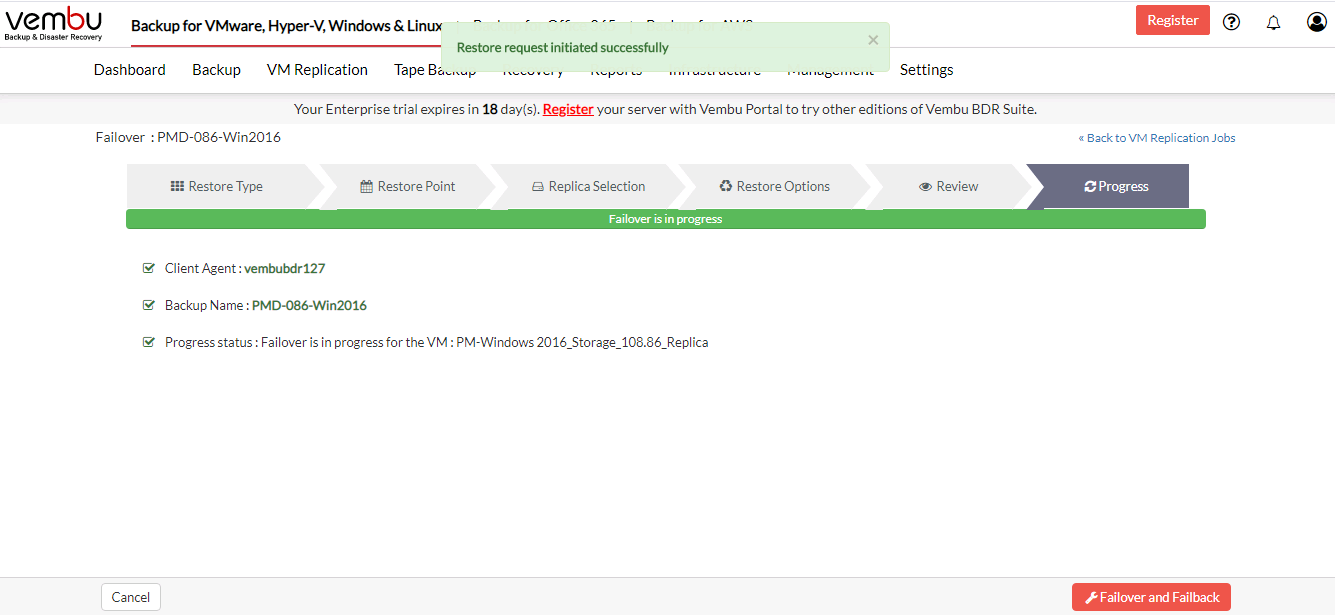Viewport: 1335px width, 615px height.
Task: Click the drive icon on Replica Selection
Action: tap(537, 186)
